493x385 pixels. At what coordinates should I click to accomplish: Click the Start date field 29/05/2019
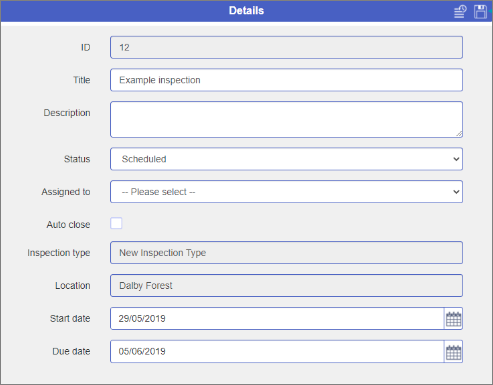pos(277,319)
